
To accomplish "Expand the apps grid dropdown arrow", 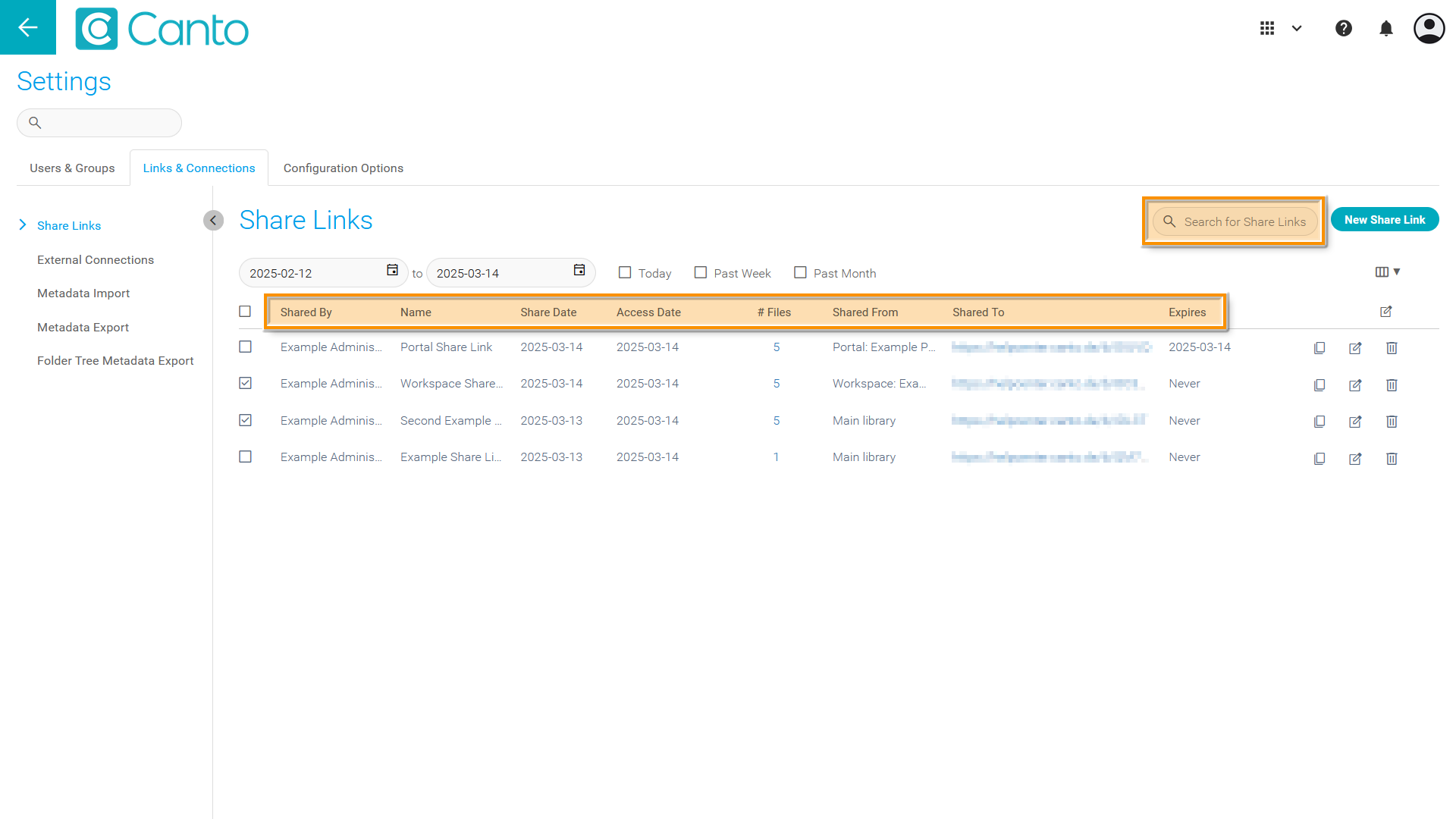I will tap(1297, 29).
